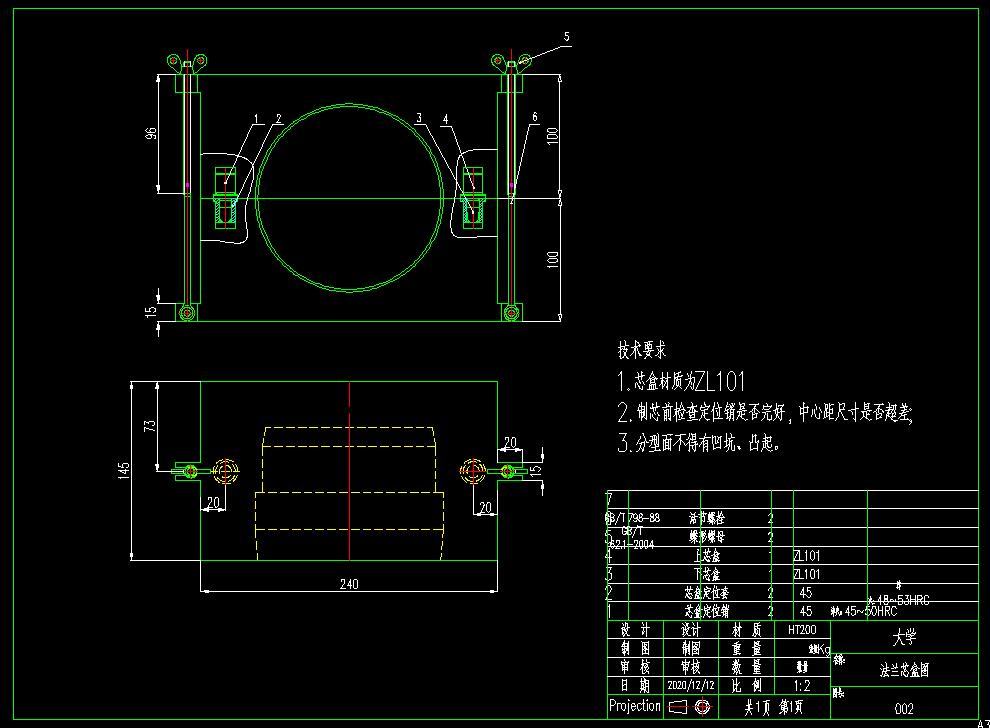Click quantity 2 in the 活节螺栓 row
The width and height of the screenshot is (990, 728).
(770, 518)
